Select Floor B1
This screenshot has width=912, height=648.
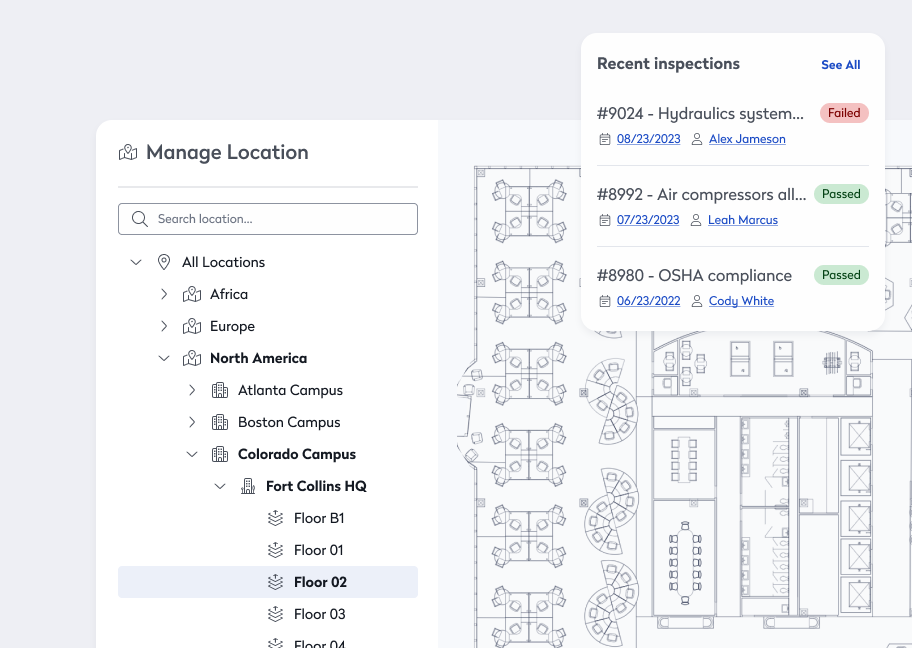(319, 518)
